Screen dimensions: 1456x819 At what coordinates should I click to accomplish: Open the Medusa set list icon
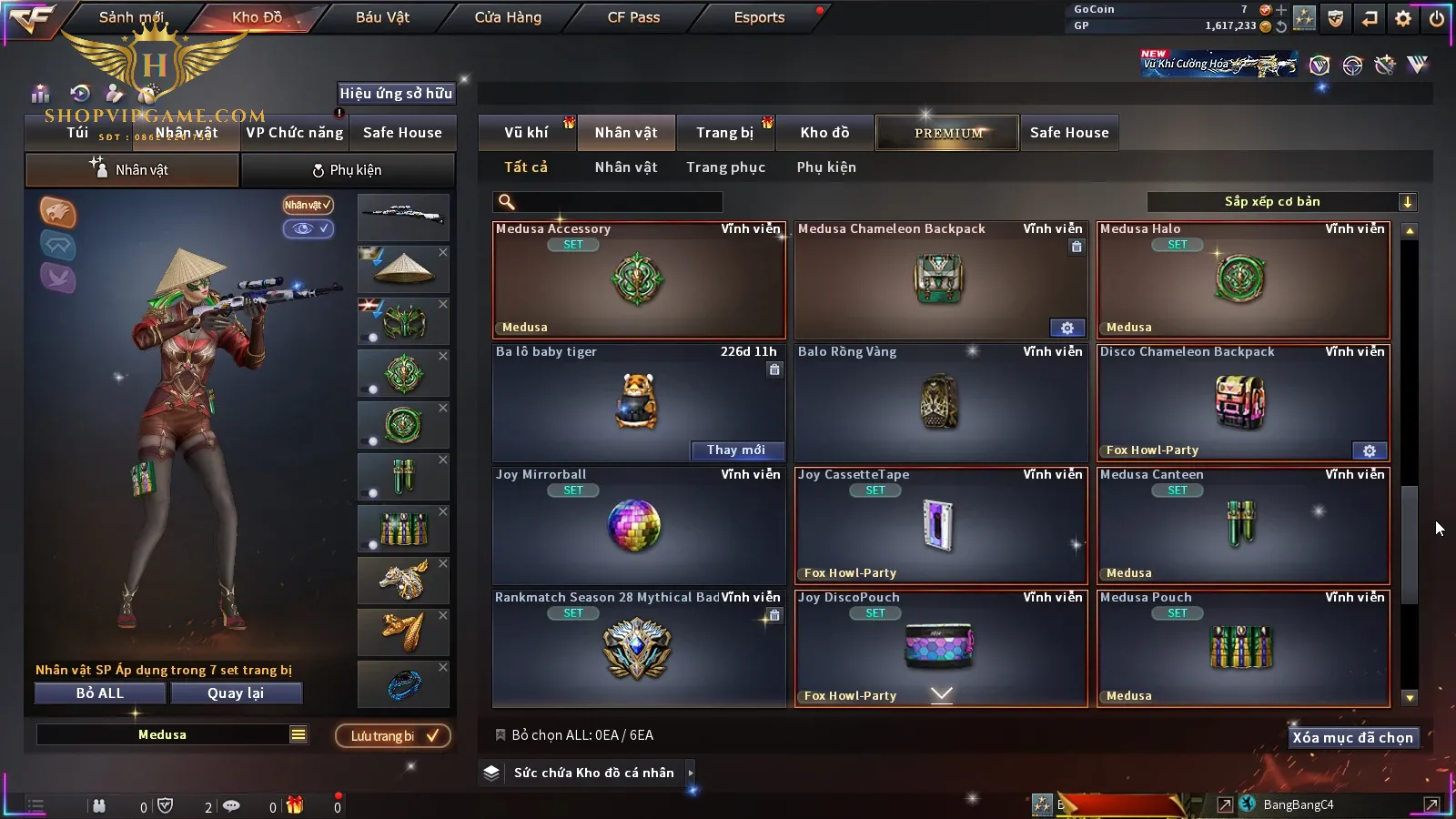298,734
